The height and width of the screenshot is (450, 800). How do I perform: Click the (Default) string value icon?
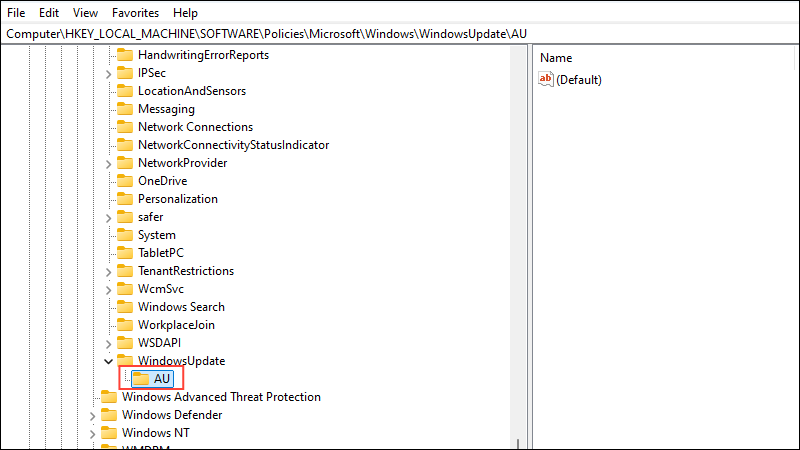pos(545,79)
